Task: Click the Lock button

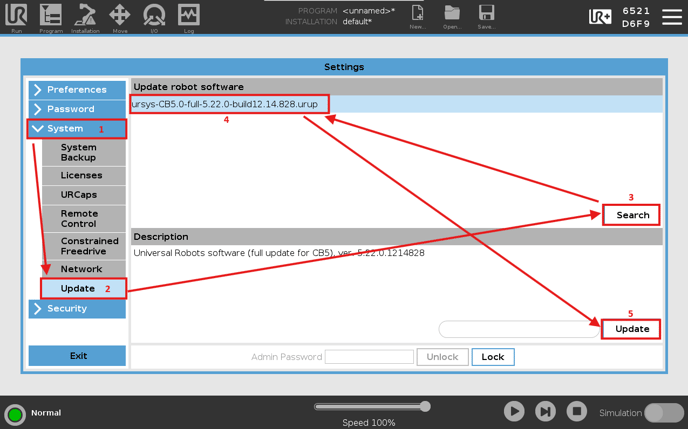Action: [x=493, y=357]
